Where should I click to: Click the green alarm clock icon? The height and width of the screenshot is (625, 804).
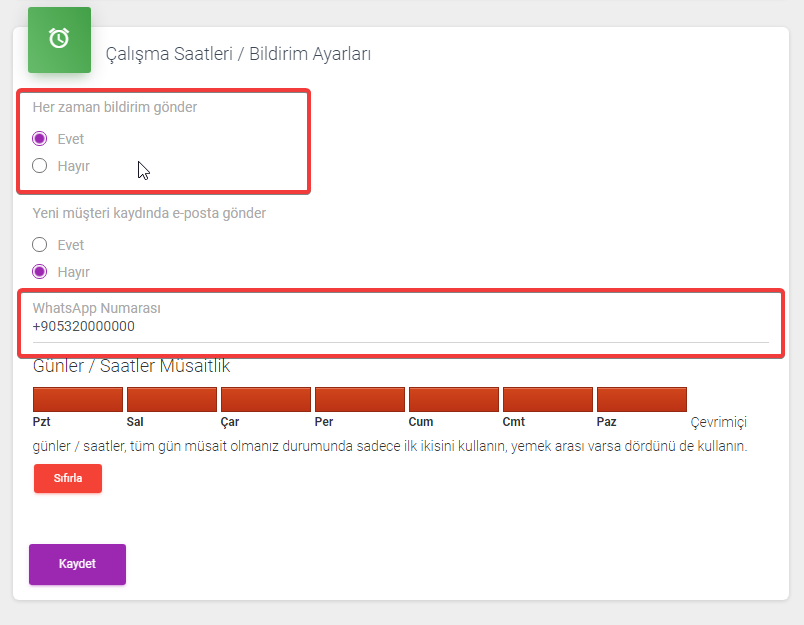click(59, 39)
